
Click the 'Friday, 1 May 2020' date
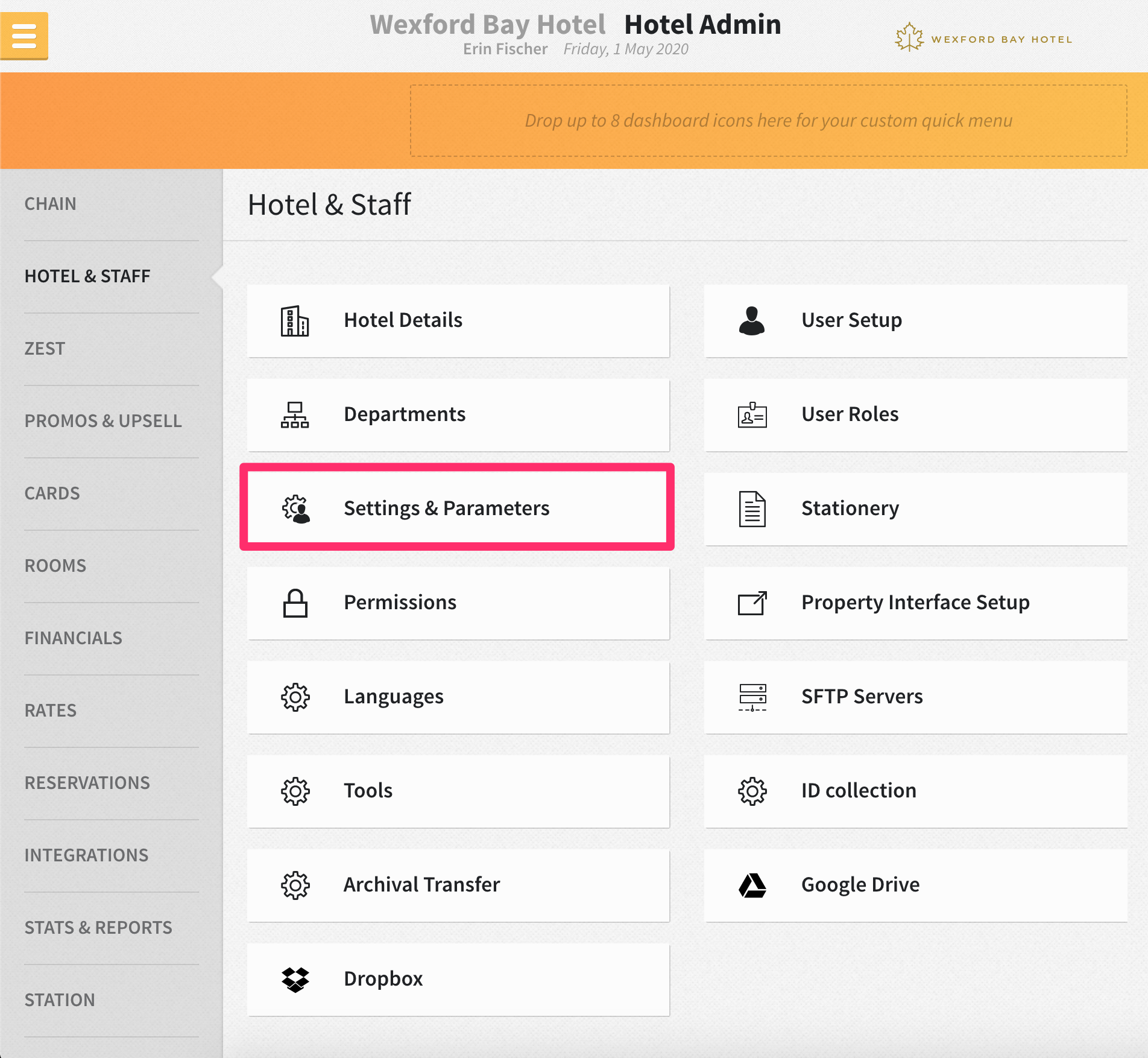pos(626,49)
